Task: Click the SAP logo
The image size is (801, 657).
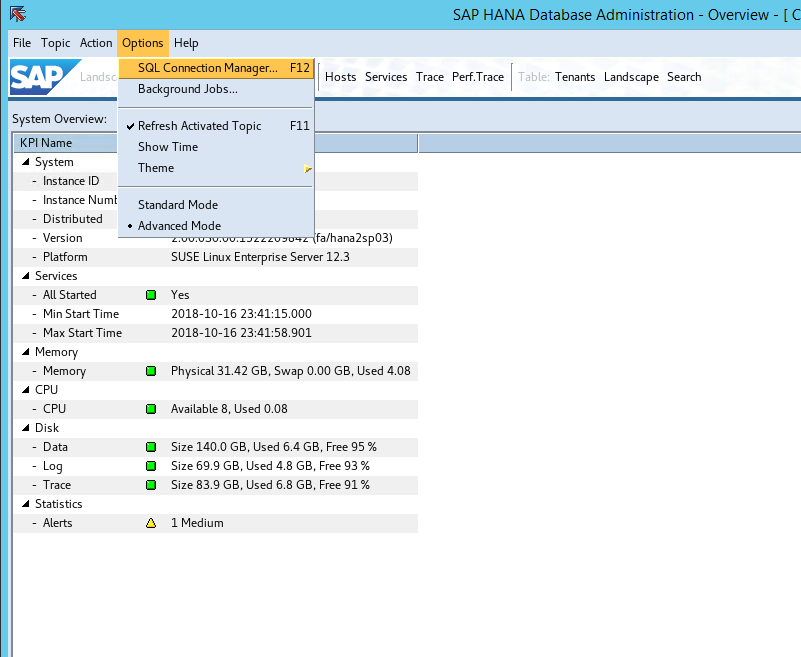Action: click(x=45, y=77)
